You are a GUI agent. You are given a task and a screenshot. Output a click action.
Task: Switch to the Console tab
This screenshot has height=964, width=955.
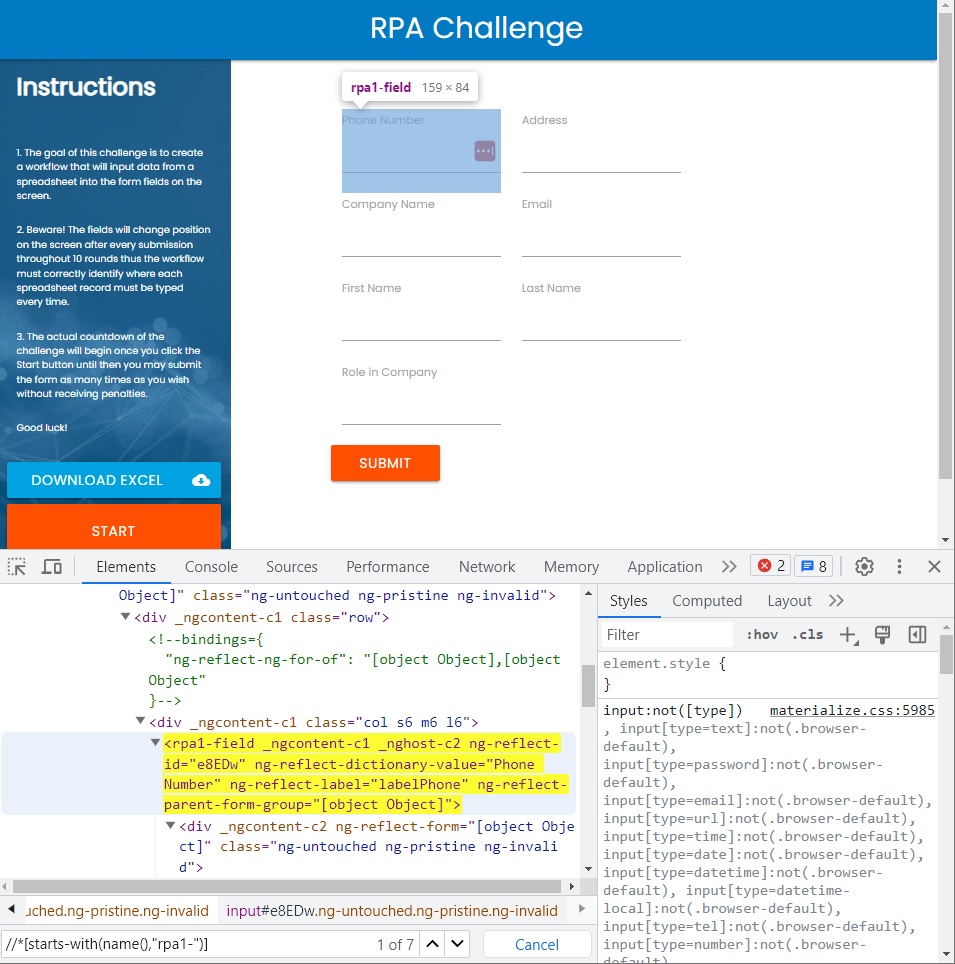[x=210, y=566]
